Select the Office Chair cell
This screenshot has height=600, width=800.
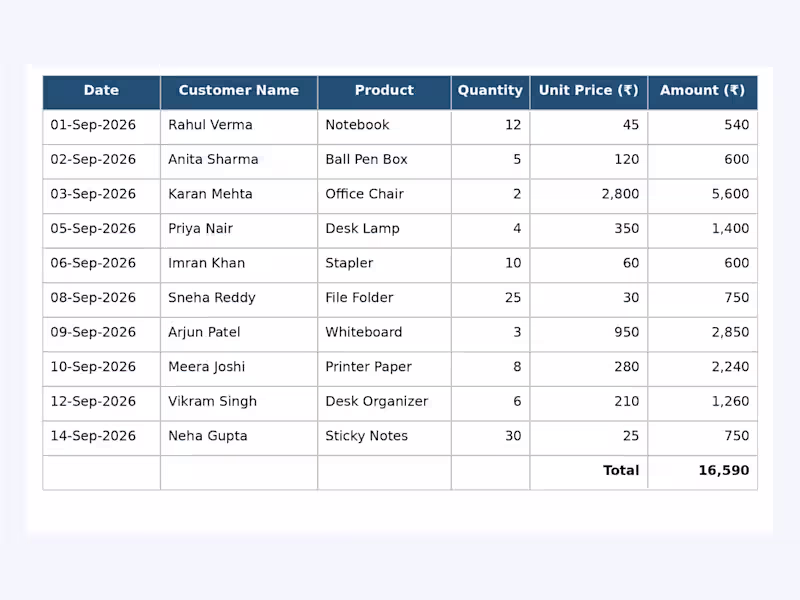point(384,196)
